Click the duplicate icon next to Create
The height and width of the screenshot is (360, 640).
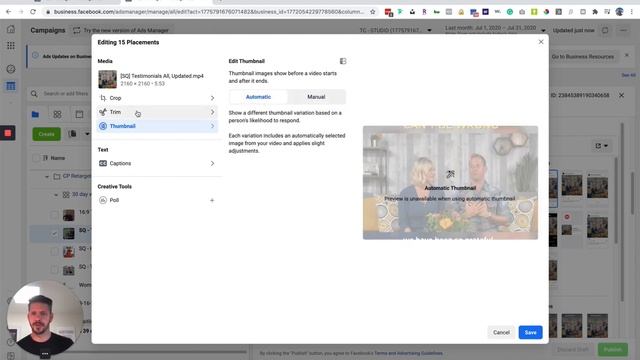tap(72, 134)
